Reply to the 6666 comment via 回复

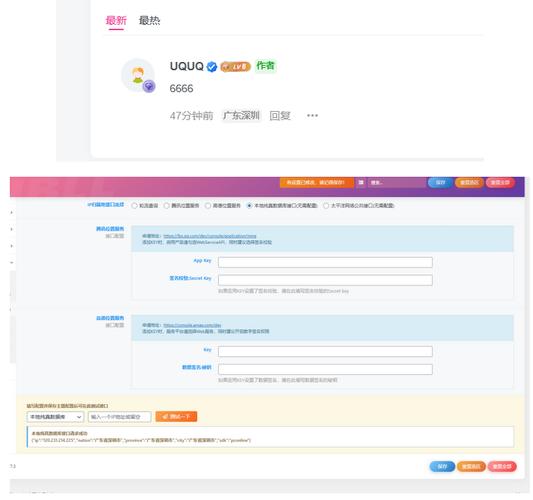click(x=280, y=116)
